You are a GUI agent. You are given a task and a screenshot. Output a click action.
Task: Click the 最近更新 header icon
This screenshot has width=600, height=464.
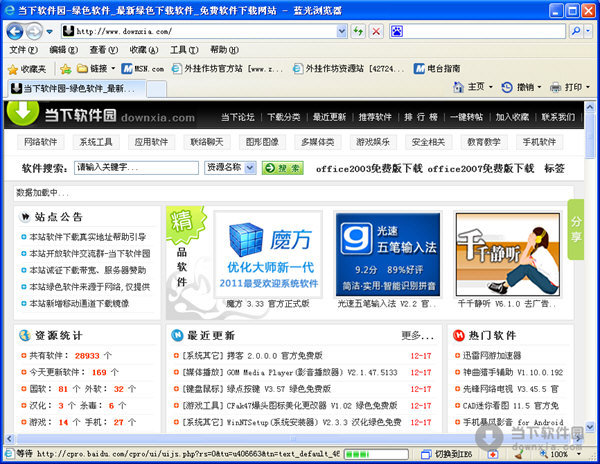[177, 335]
